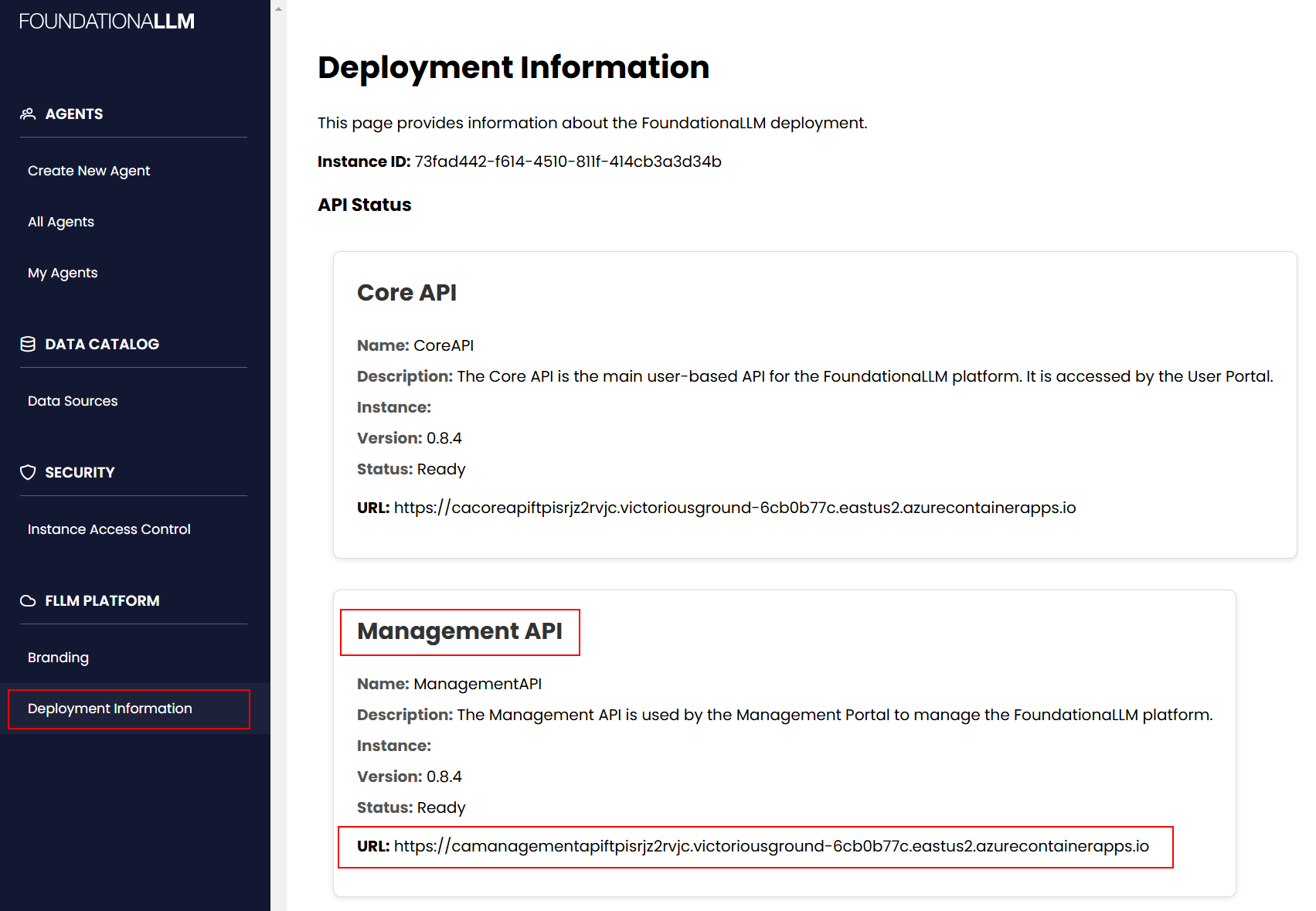1316x911 pixels.
Task: Click the FLLM Platform cloud icon
Action: 29,600
